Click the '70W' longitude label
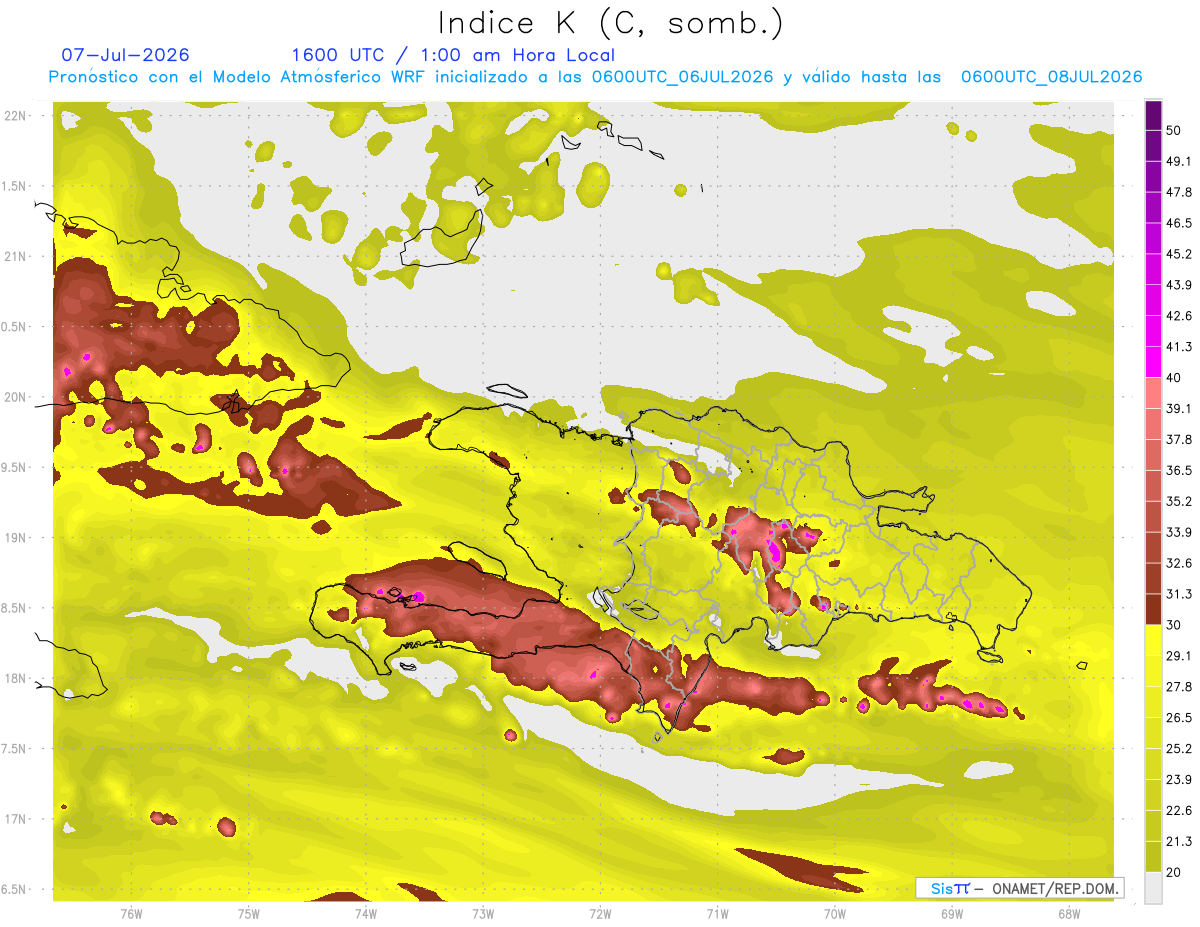The height and width of the screenshot is (927, 1200). [x=835, y=913]
